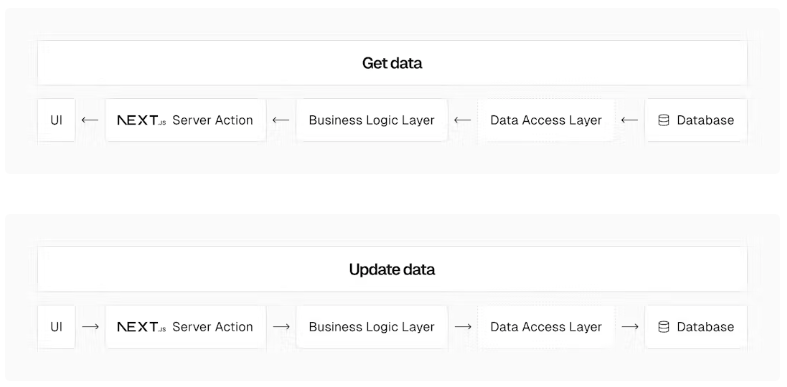Select the Update data header box
The image size is (787, 387).
tap(392, 270)
